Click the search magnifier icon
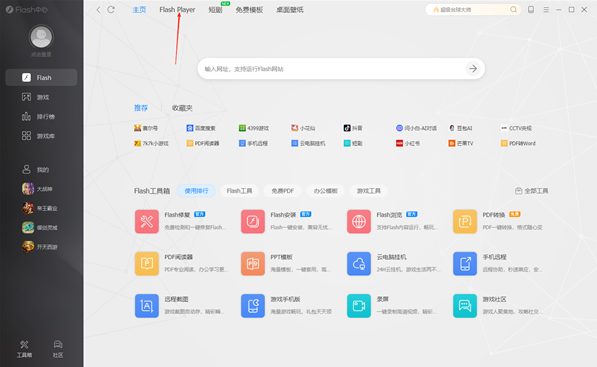Image resolution: width=597 pixels, height=367 pixels. click(x=513, y=10)
